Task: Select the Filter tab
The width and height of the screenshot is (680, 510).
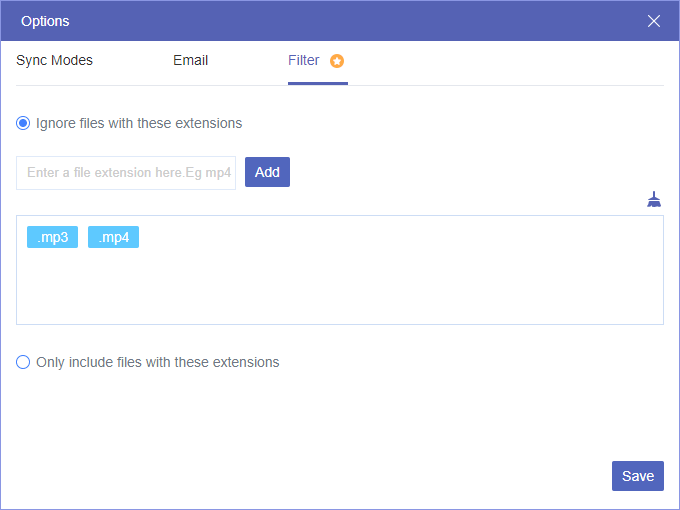Action: point(304,60)
